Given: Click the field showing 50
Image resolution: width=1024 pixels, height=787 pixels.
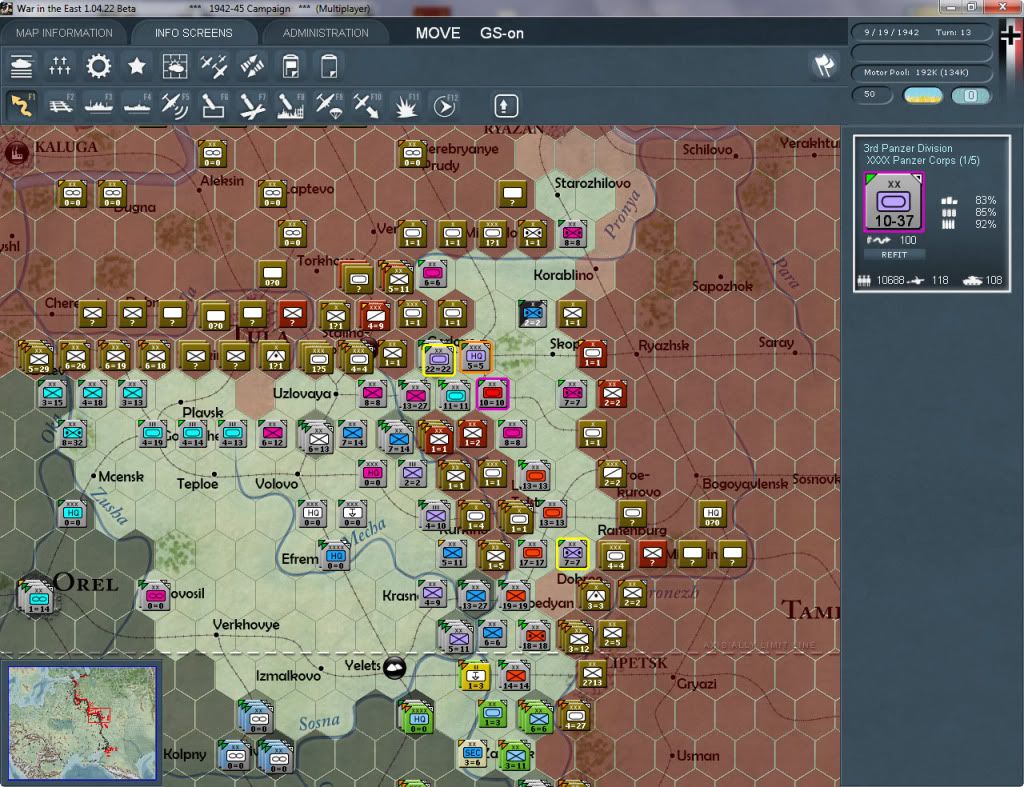Looking at the screenshot, I should tap(872, 95).
